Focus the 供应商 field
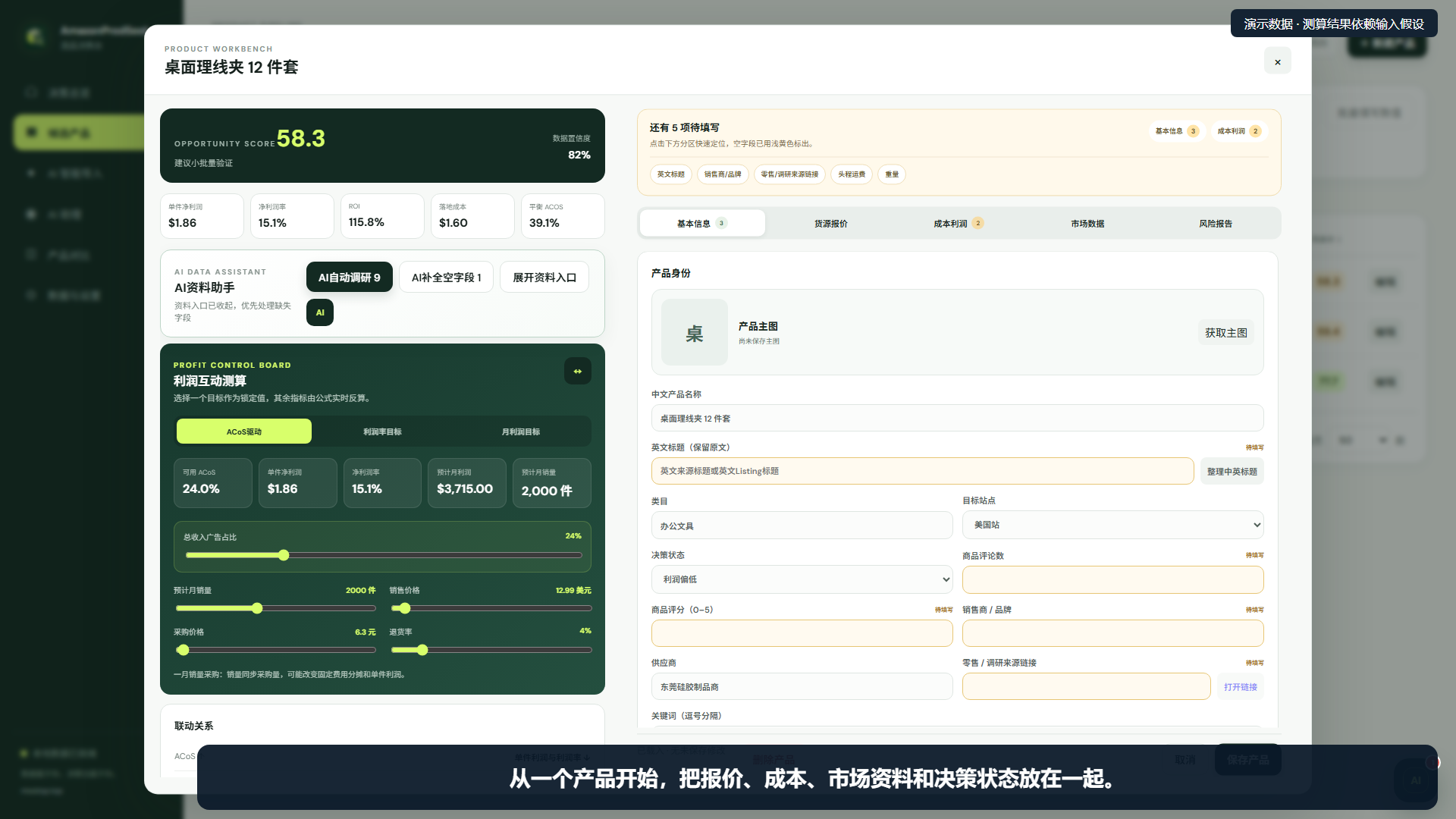 802,686
